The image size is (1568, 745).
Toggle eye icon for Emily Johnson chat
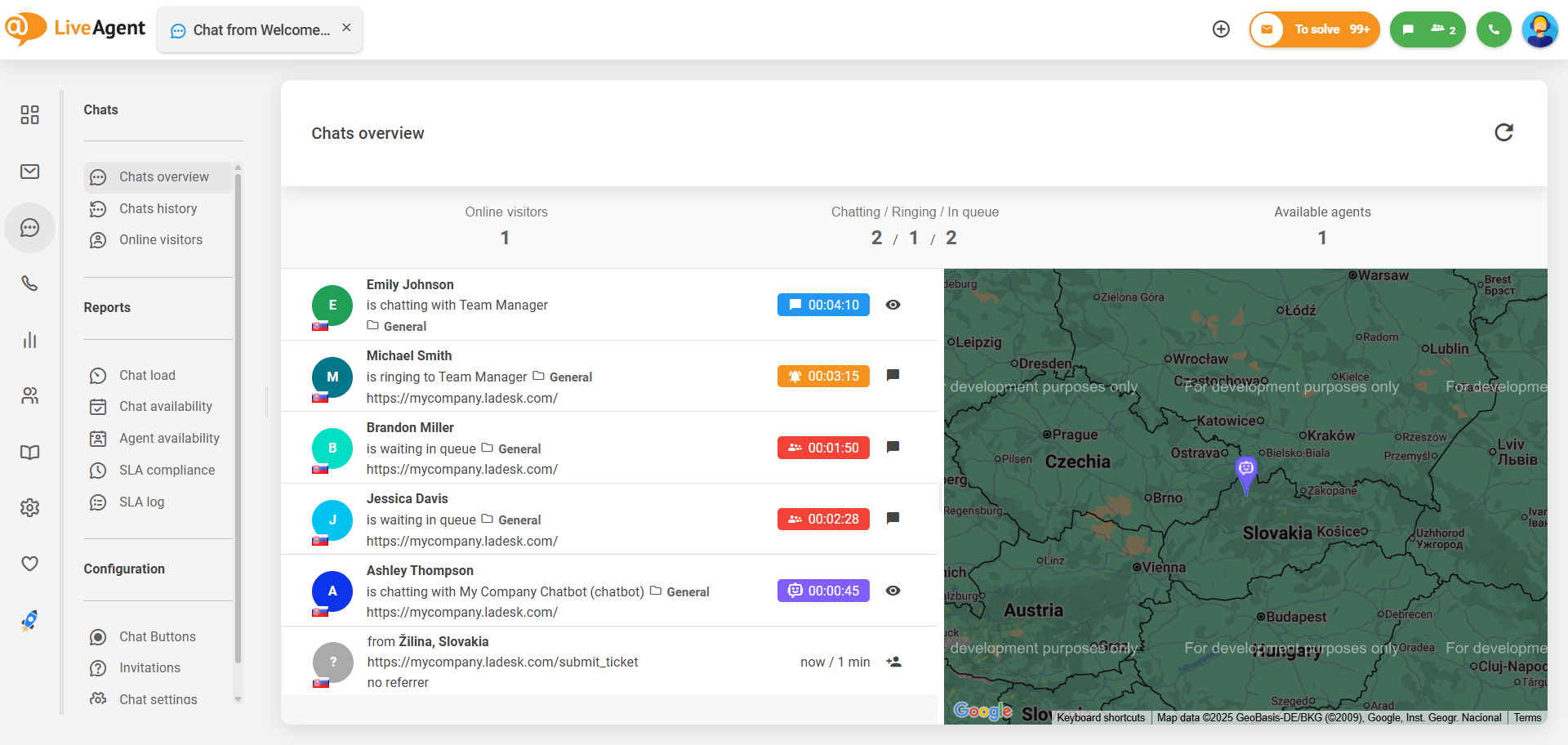click(x=893, y=305)
